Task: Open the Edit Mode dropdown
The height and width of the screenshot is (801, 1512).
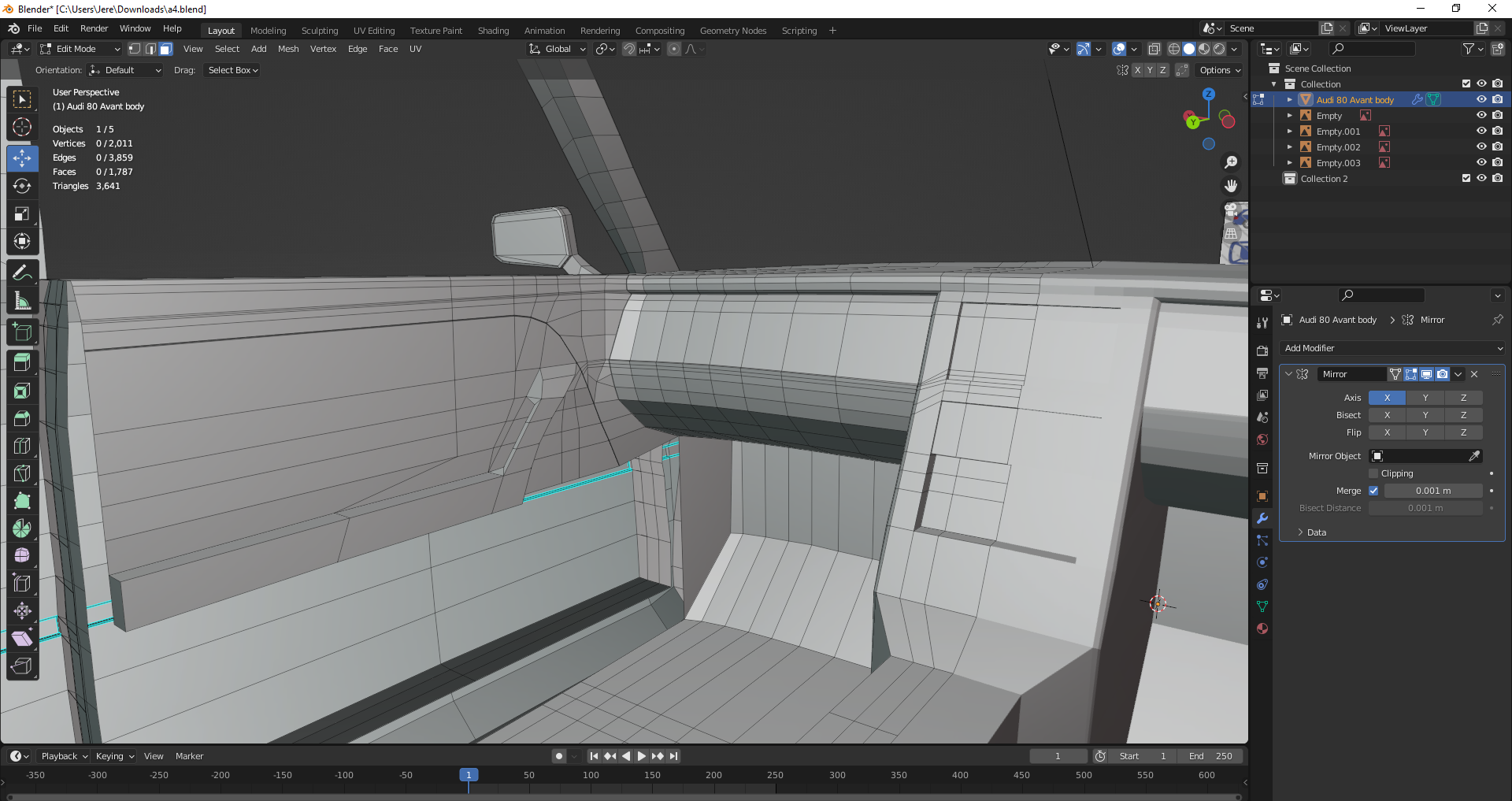Action: click(80, 49)
